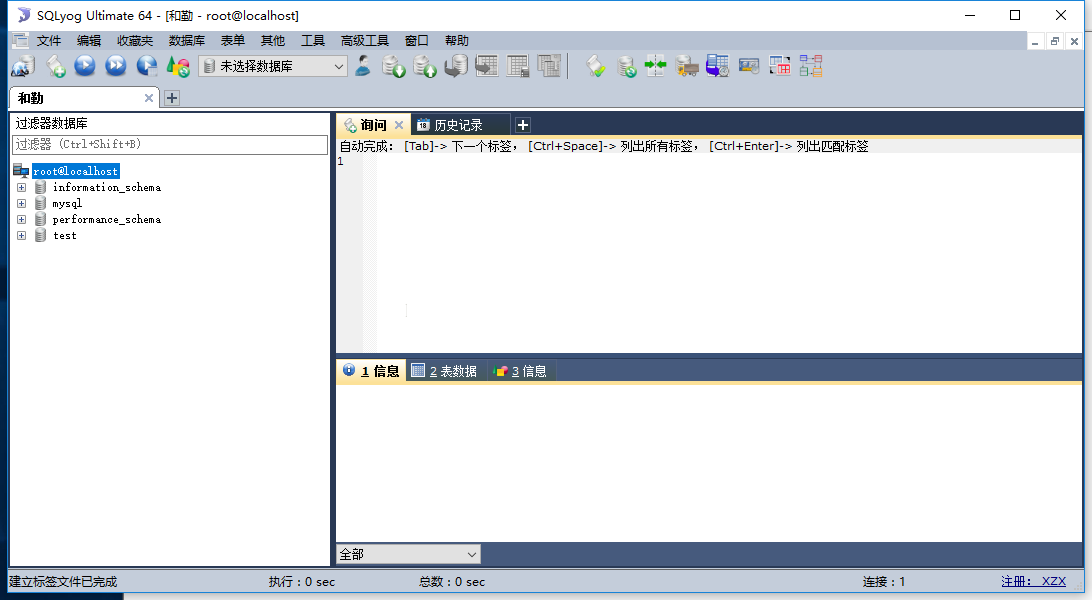Execute the query with the blue play icon
Image resolution: width=1092 pixels, height=600 pixels.
click(x=86, y=66)
